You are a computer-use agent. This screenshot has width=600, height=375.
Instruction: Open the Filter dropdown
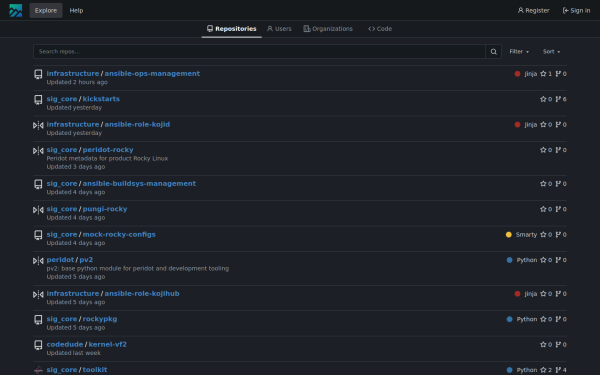[519, 52]
